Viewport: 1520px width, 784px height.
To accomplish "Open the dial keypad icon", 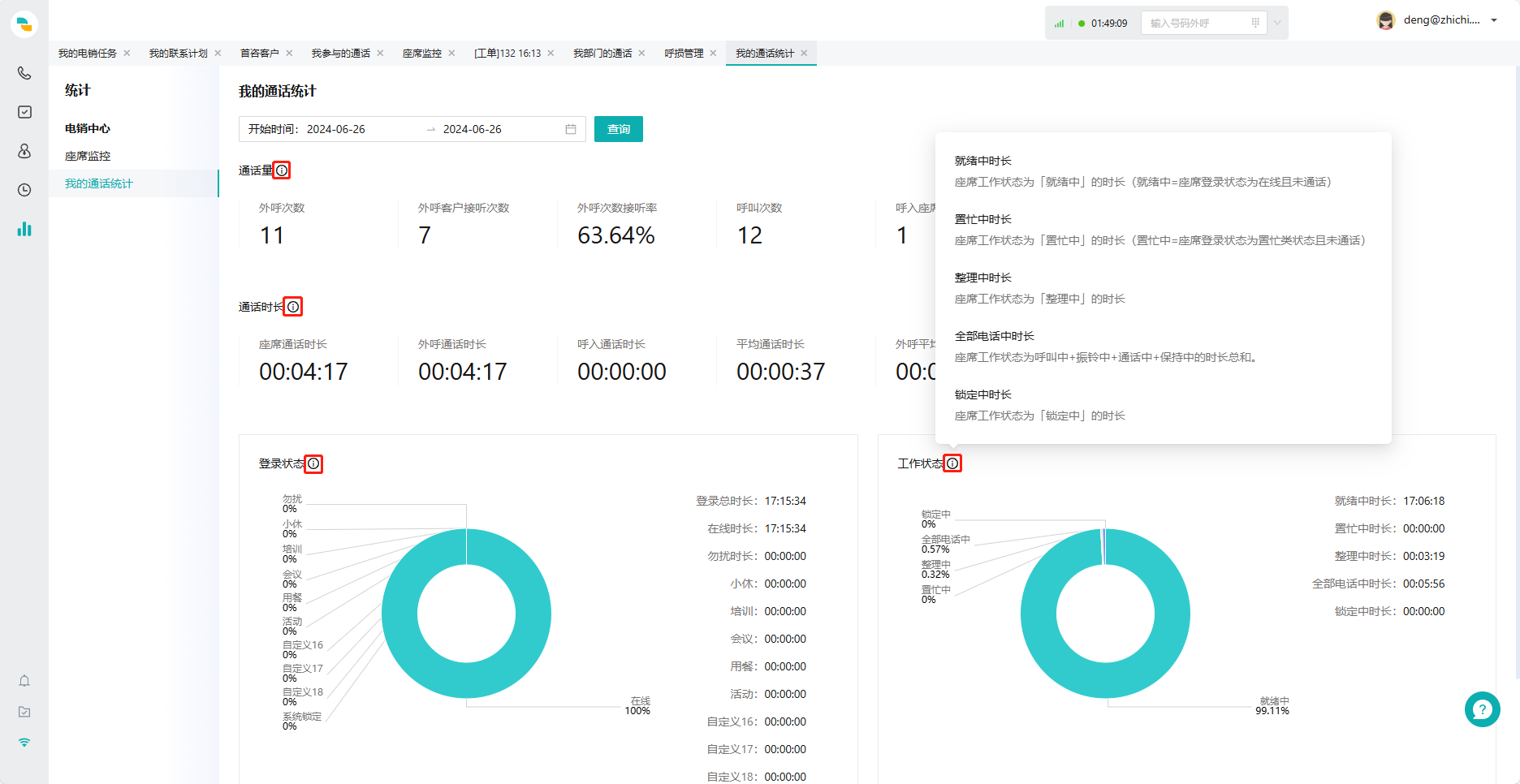I will point(1255,23).
